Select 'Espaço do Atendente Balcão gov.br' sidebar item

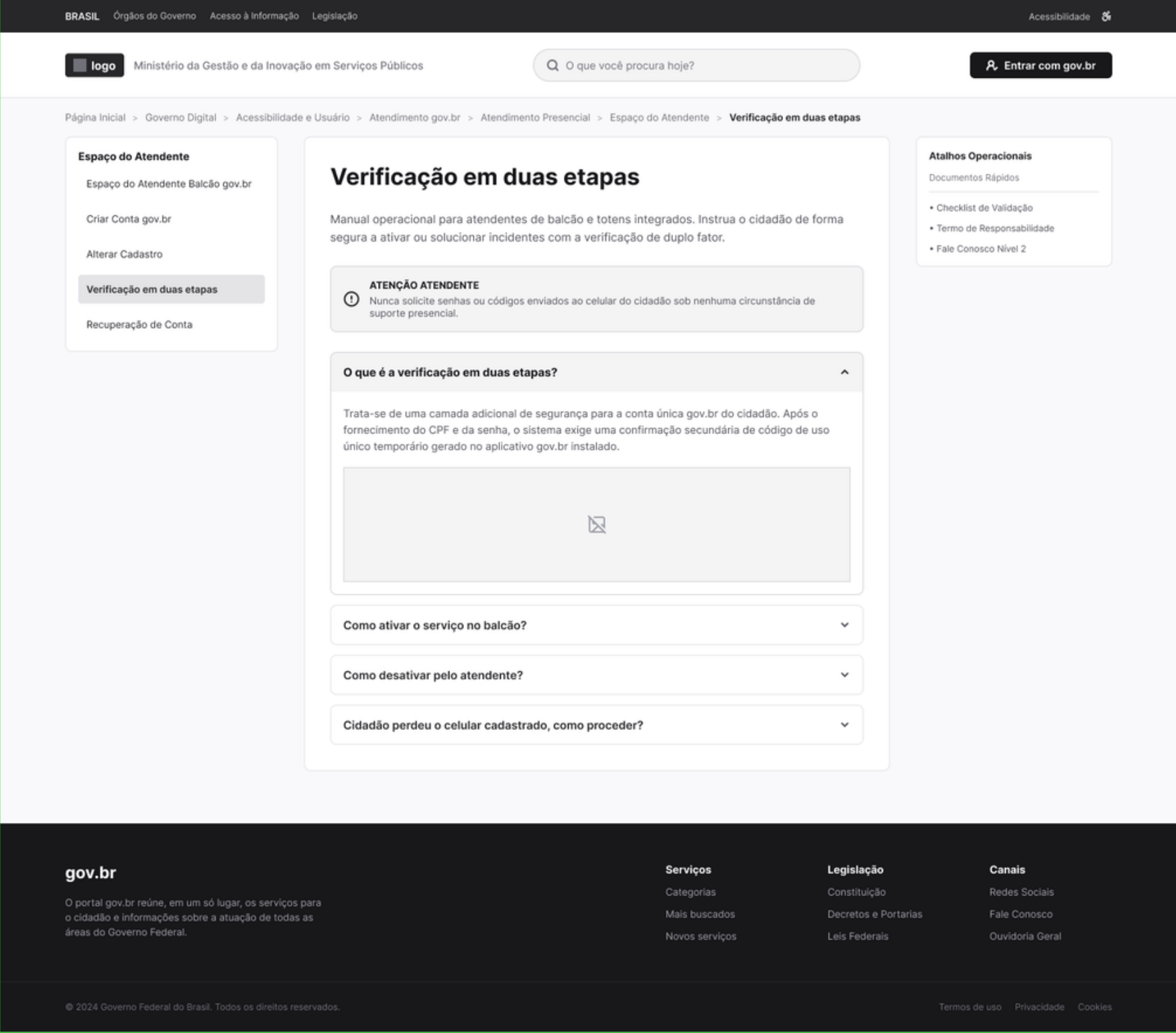click(x=171, y=184)
